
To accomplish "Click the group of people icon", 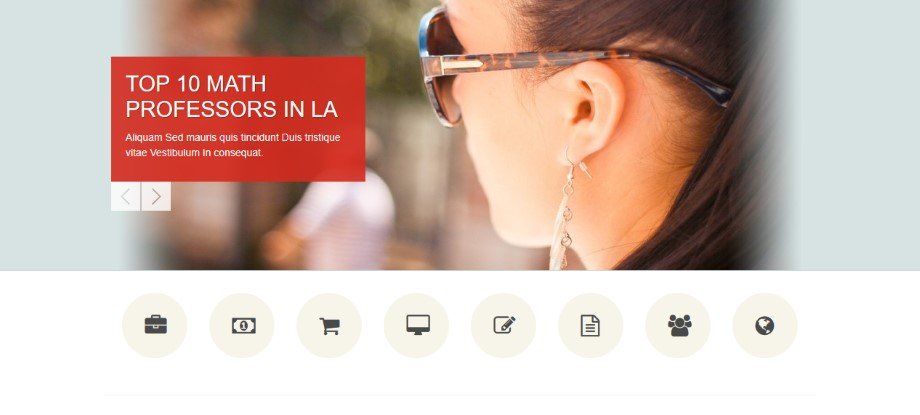I will point(678,325).
